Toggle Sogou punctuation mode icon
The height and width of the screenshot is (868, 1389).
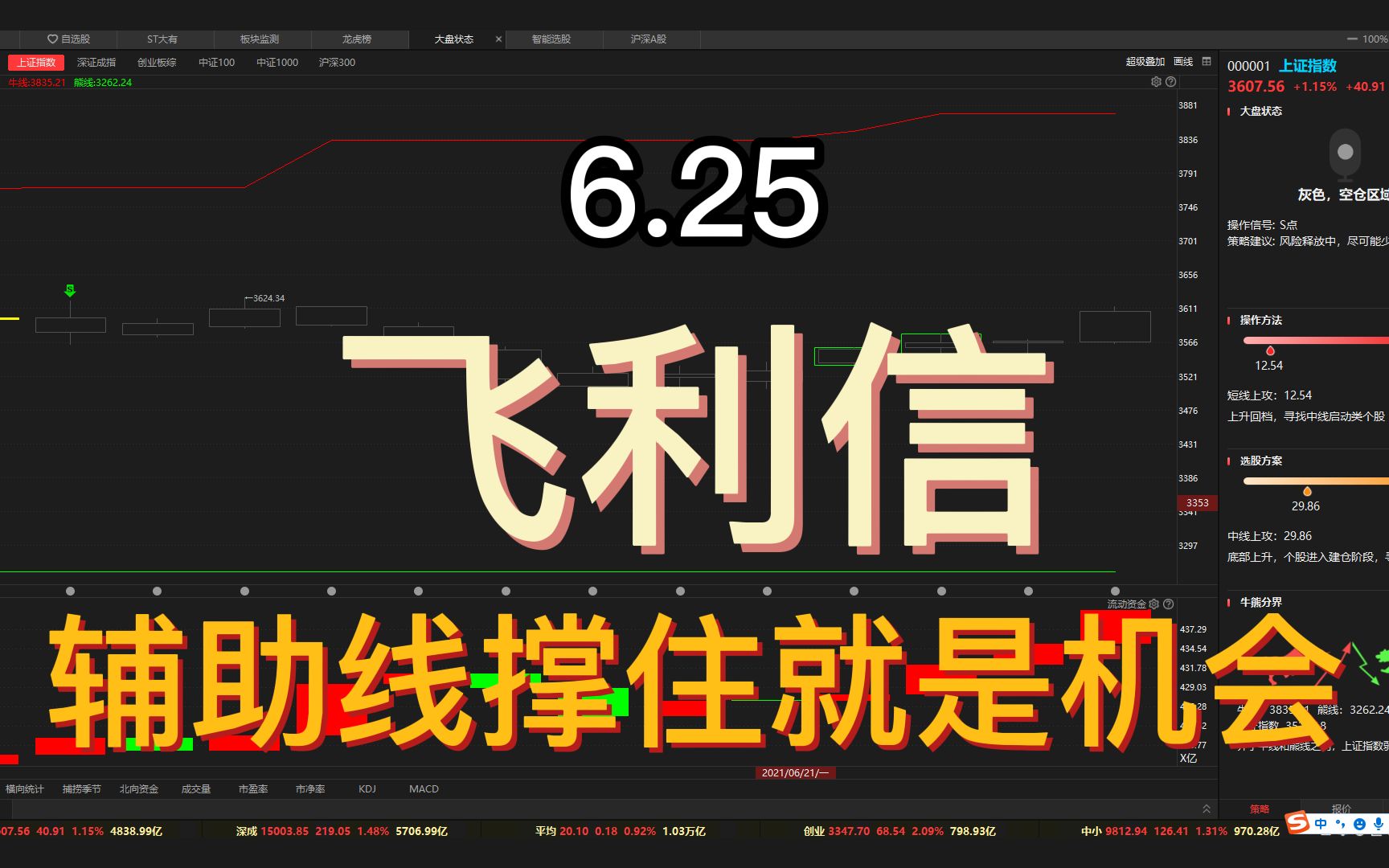pos(1340,824)
